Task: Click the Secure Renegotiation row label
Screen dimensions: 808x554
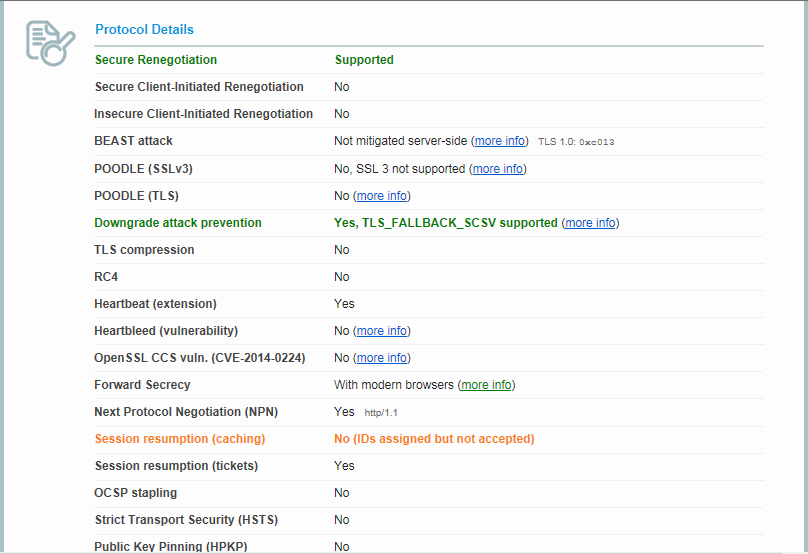Action: [155, 60]
